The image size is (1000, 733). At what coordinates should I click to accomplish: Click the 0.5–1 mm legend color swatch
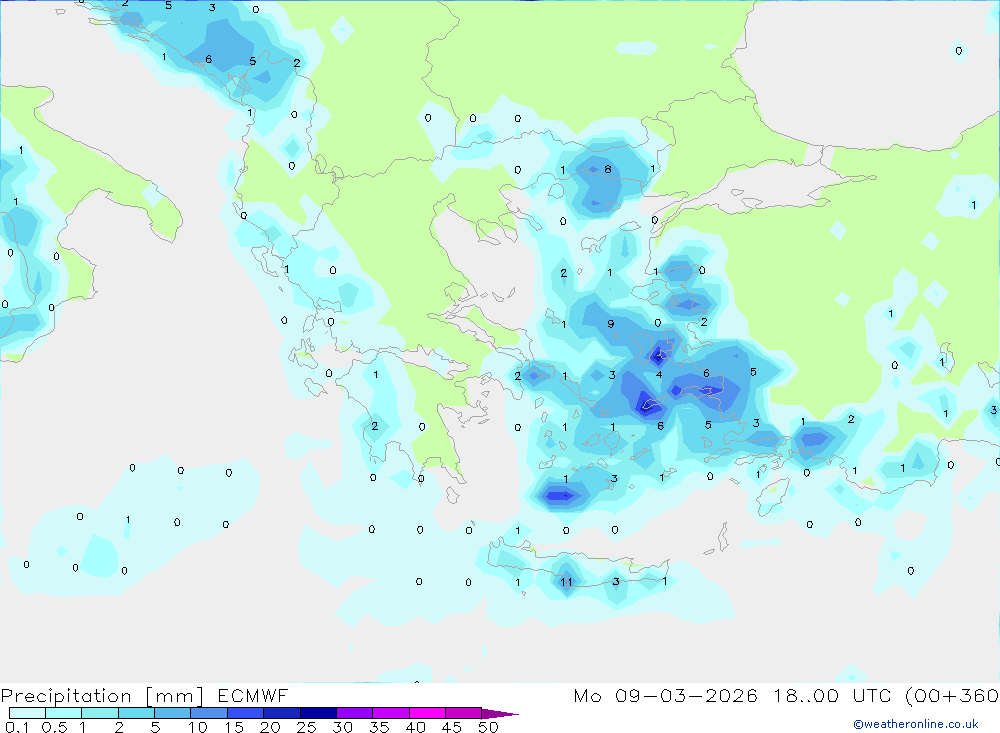click(64, 713)
